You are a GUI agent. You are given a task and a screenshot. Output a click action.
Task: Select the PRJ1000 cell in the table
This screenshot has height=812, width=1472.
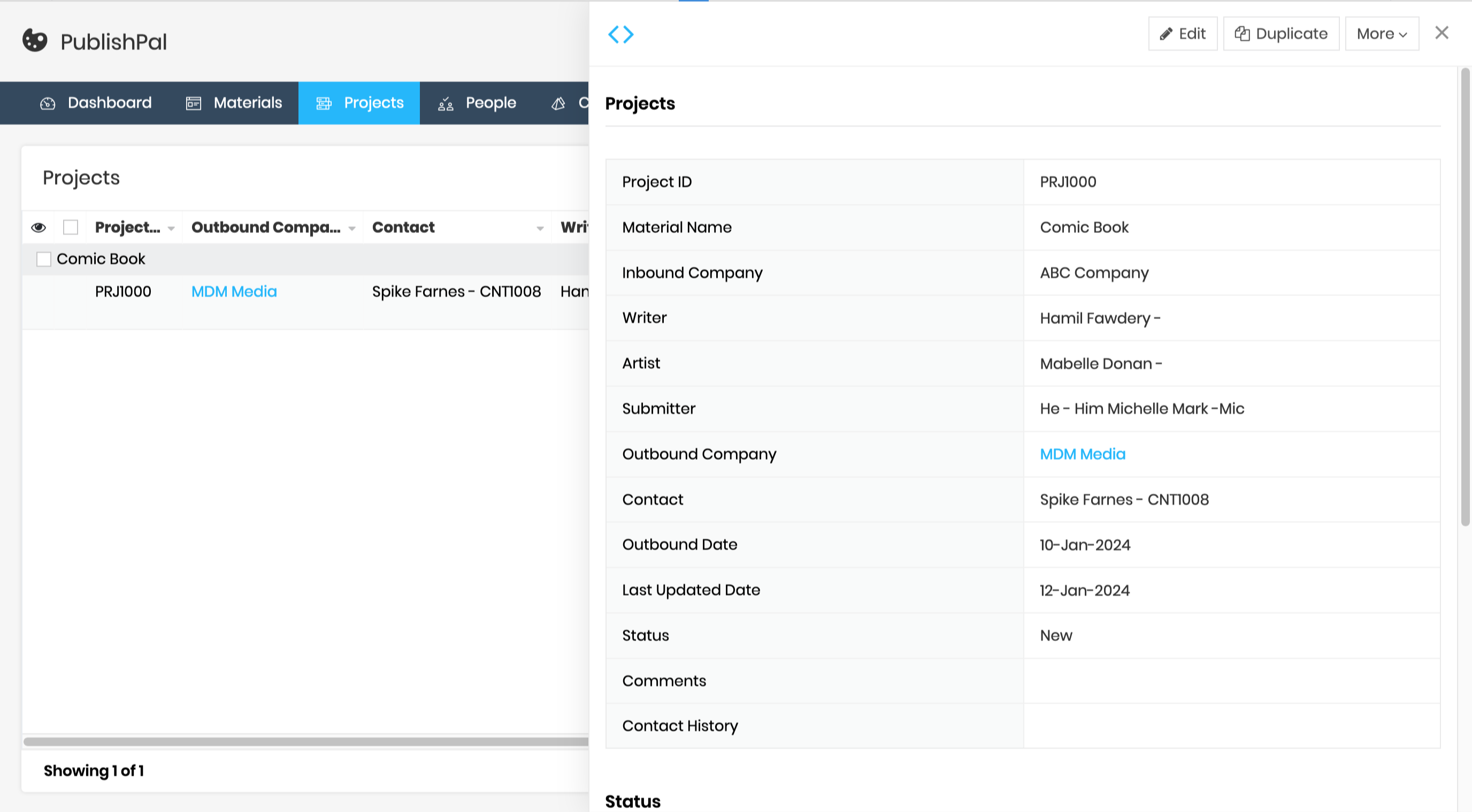pyautogui.click(x=124, y=292)
